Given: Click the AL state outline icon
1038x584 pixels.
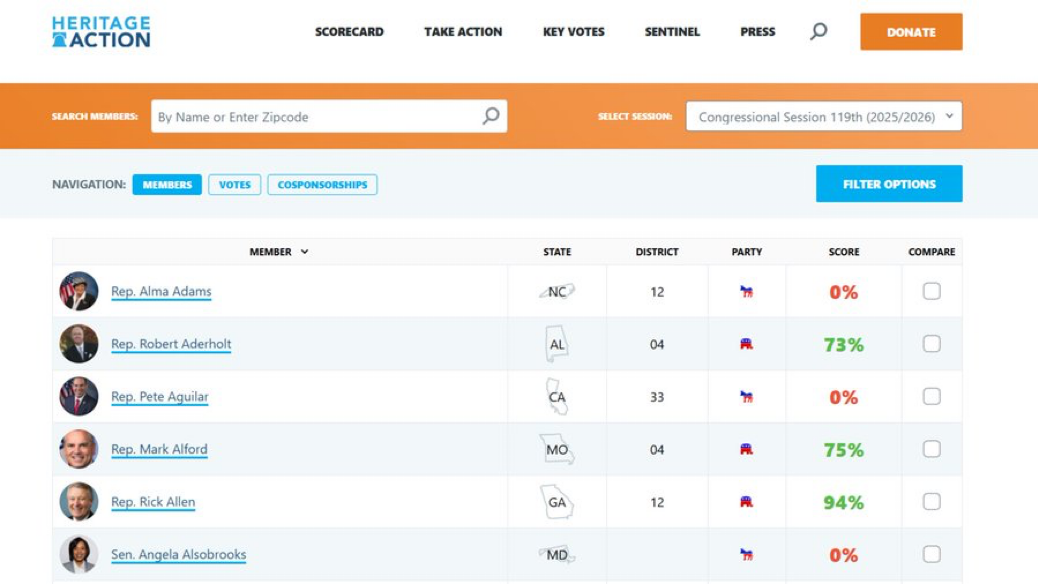Looking at the screenshot, I should pyautogui.click(x=557, y=344).
